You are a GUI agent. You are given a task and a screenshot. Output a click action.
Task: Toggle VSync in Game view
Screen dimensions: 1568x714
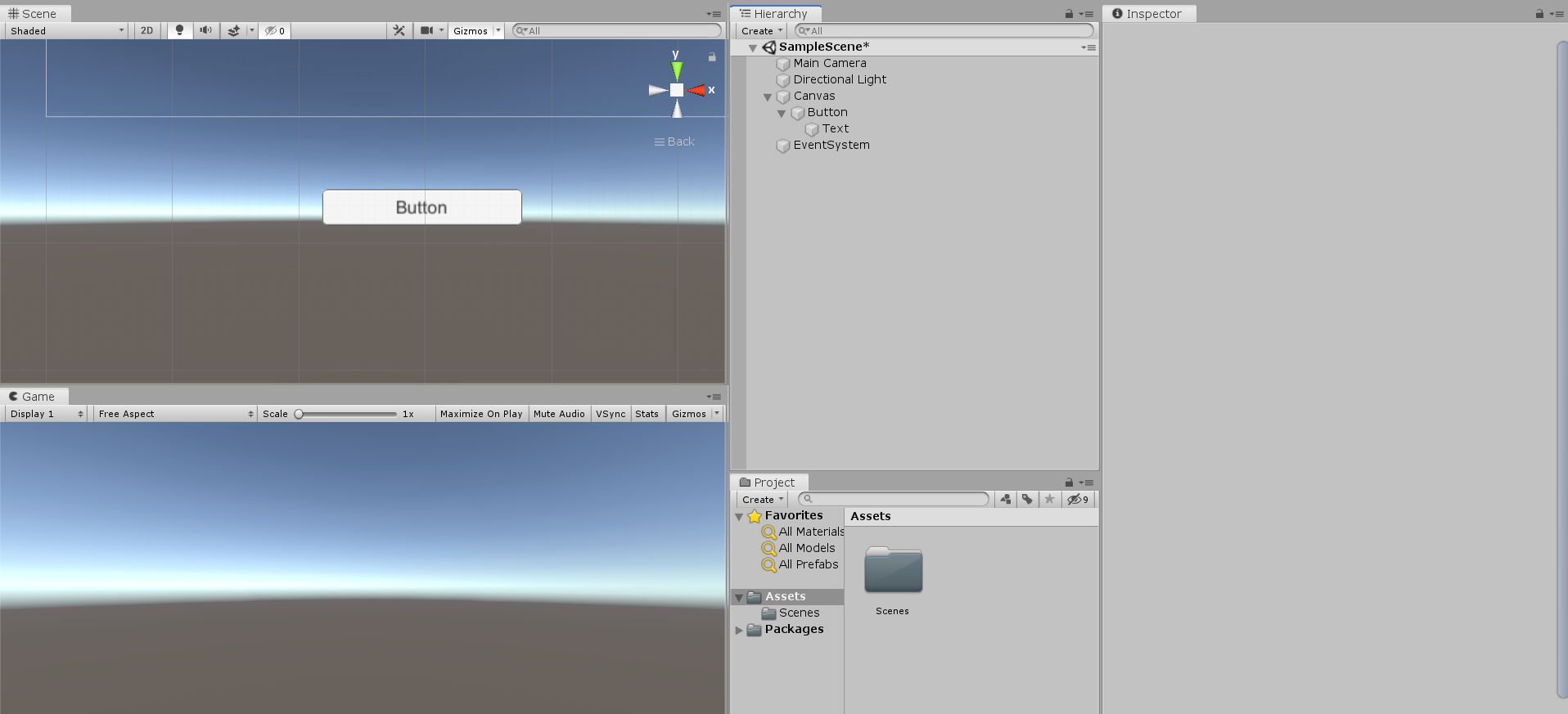tap(611, 414)
